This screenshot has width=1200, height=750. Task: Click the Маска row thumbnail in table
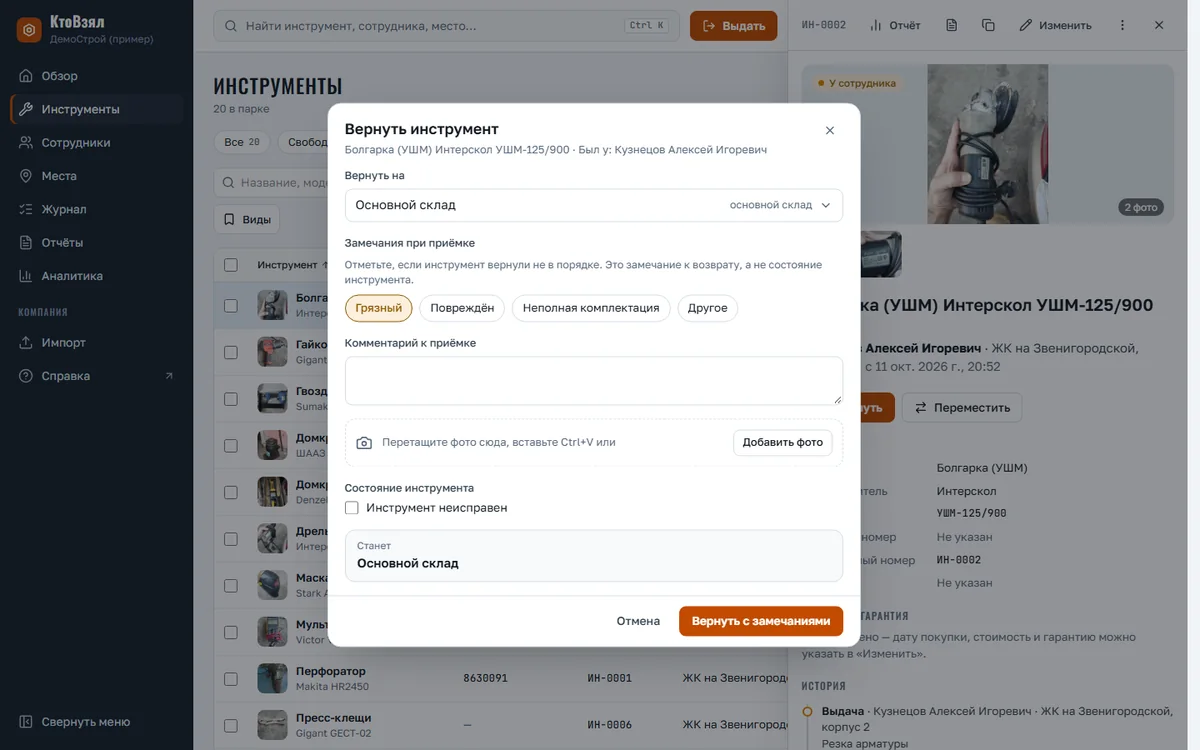pyautogui.click(x=272, y=585)
